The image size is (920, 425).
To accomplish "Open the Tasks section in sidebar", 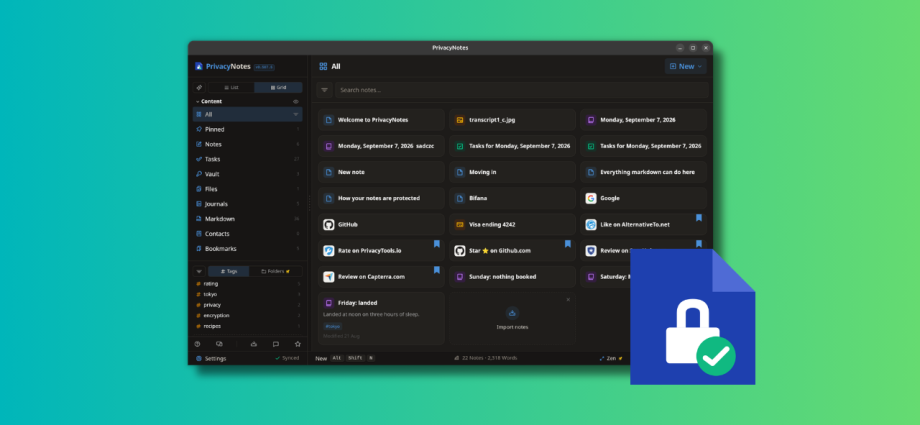I will click(x=248, y=159).
